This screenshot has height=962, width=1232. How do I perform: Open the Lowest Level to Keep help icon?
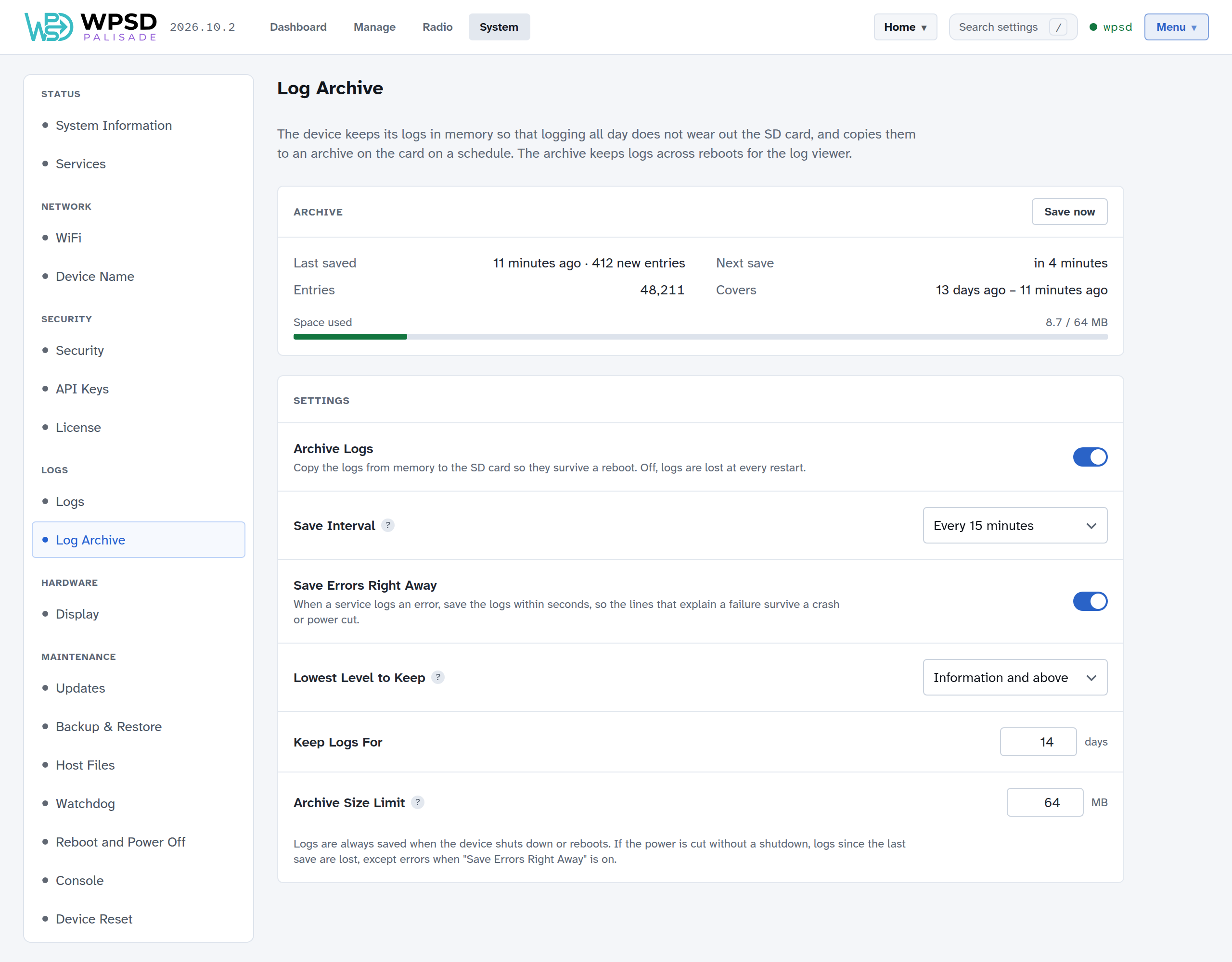(438, 677)
